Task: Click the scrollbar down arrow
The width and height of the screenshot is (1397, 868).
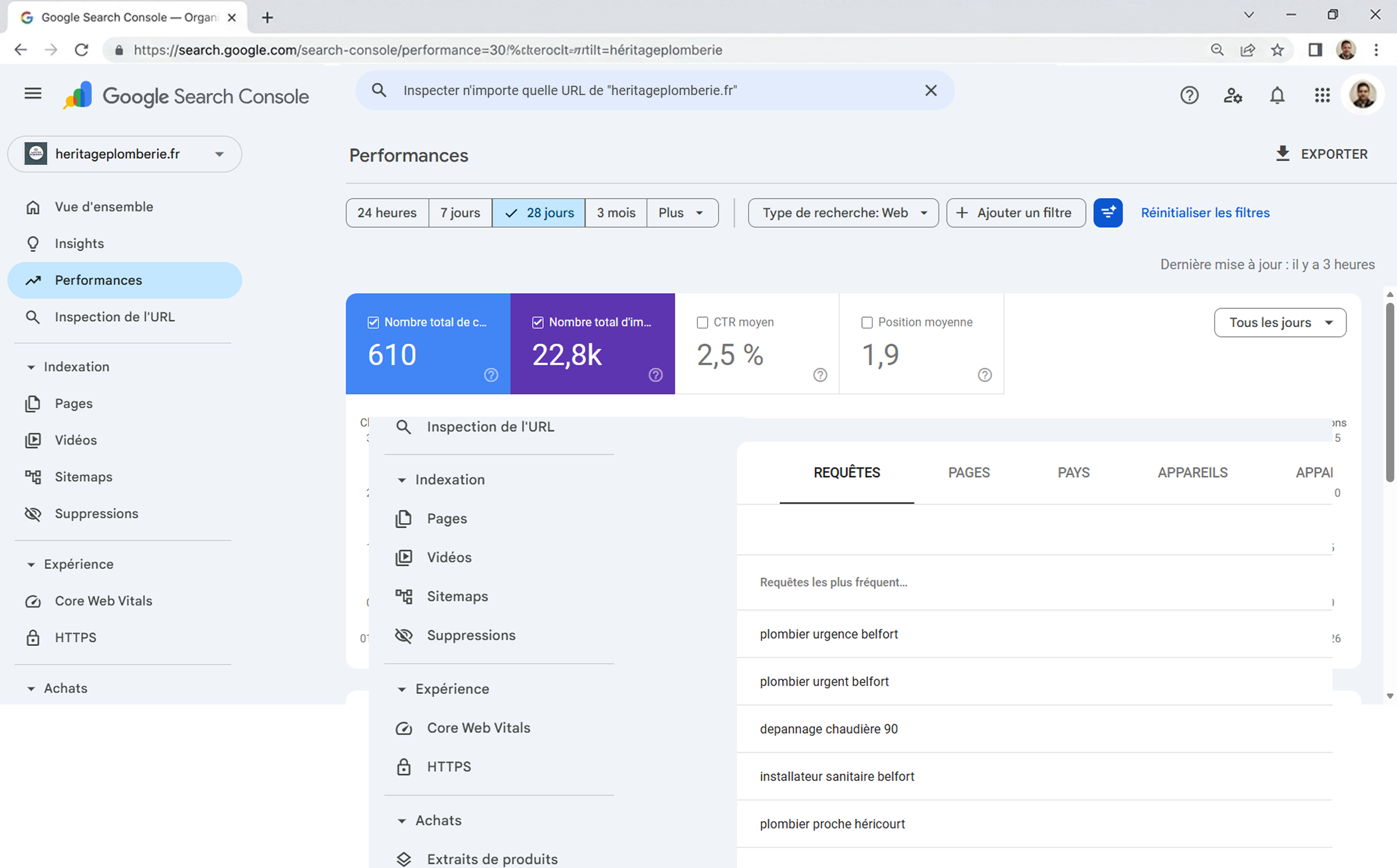Action: (x=1390, y=696)
